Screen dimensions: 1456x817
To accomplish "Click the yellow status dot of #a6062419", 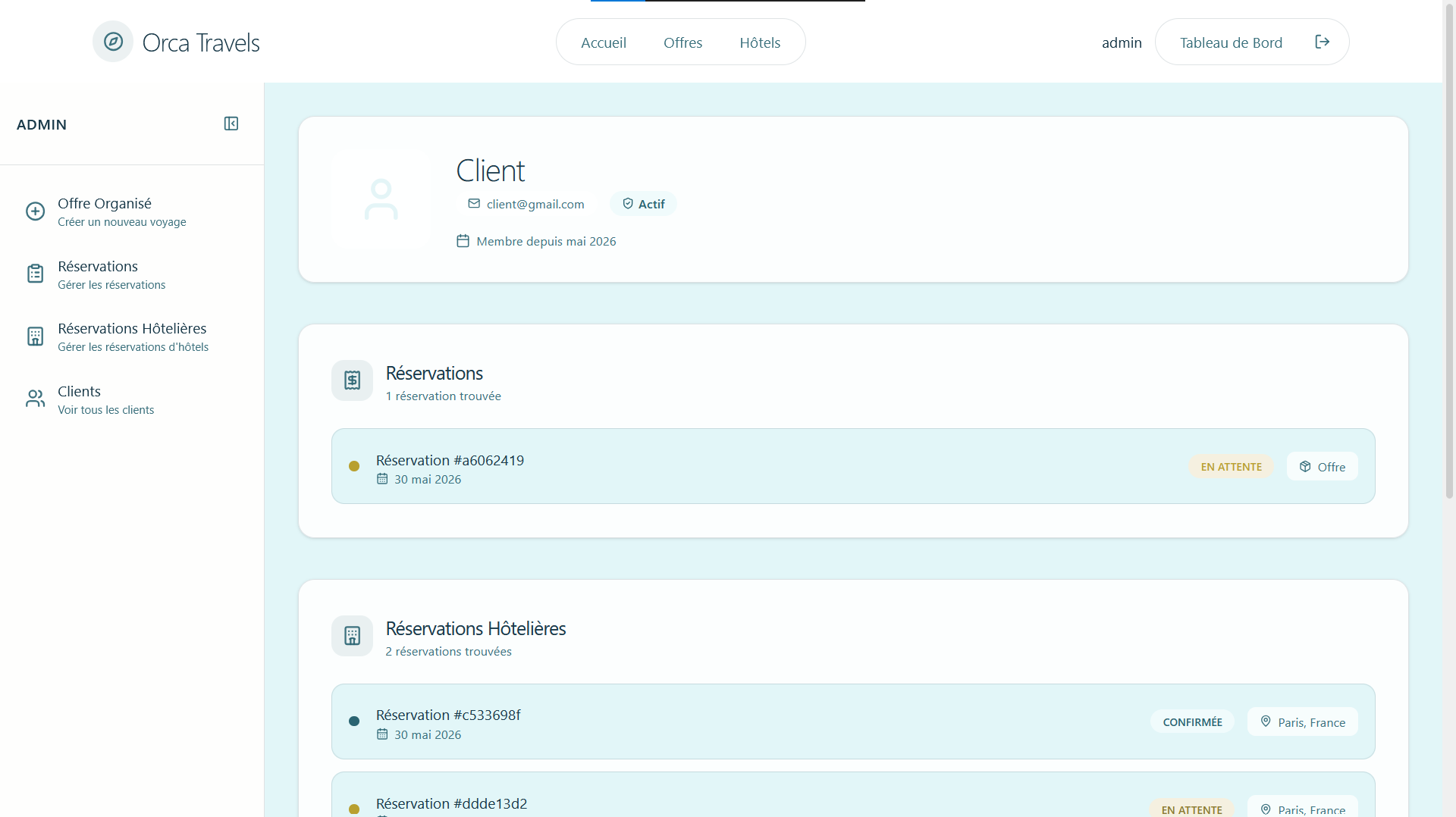I will point(354,466).
